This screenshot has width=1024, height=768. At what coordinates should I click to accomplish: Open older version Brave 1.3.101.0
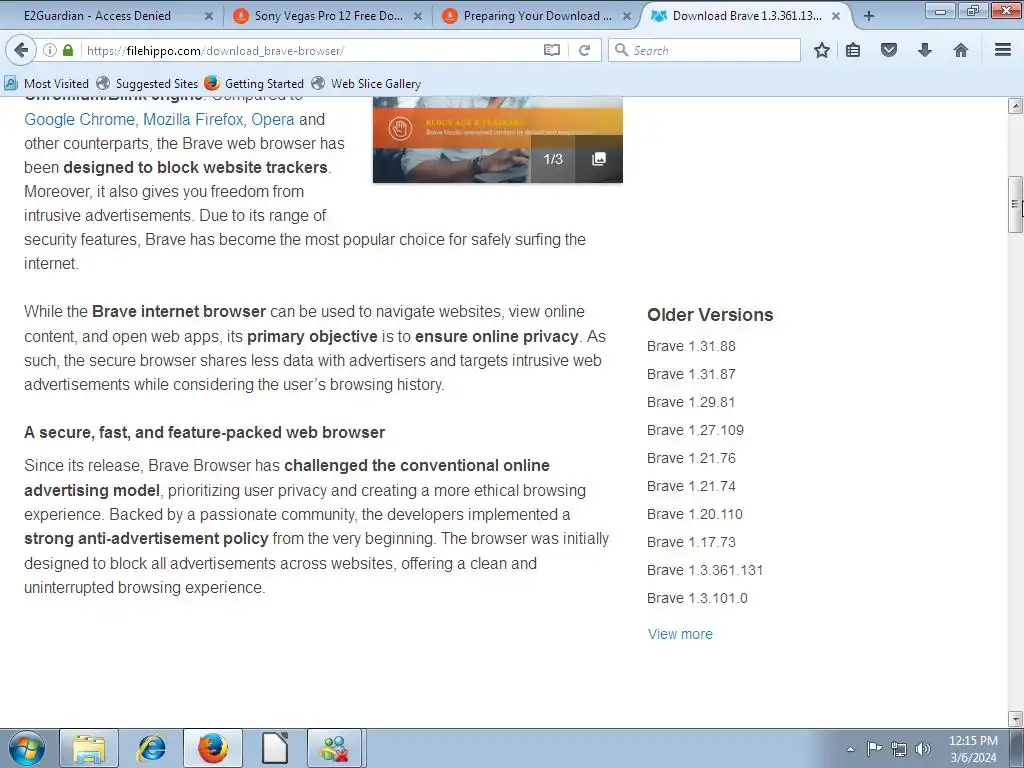[697, 599]
